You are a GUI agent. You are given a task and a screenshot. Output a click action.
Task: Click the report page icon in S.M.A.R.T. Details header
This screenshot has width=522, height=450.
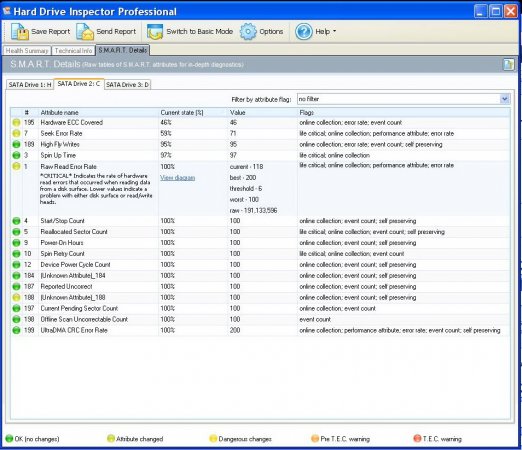508,64
